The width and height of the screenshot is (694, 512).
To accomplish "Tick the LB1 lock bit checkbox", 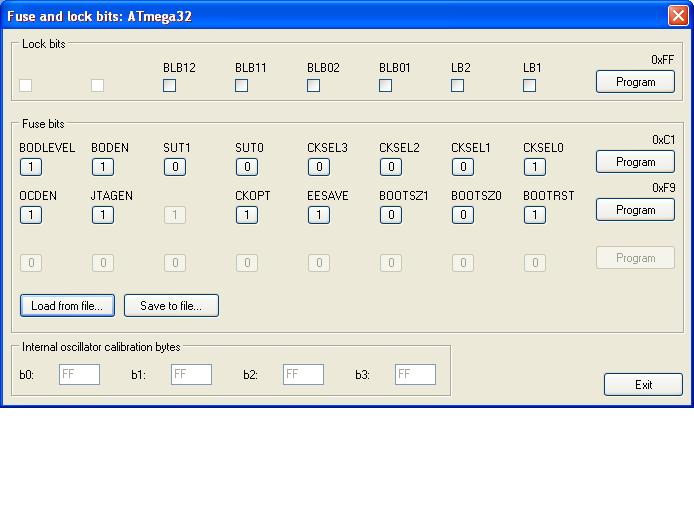I will 529,86.
